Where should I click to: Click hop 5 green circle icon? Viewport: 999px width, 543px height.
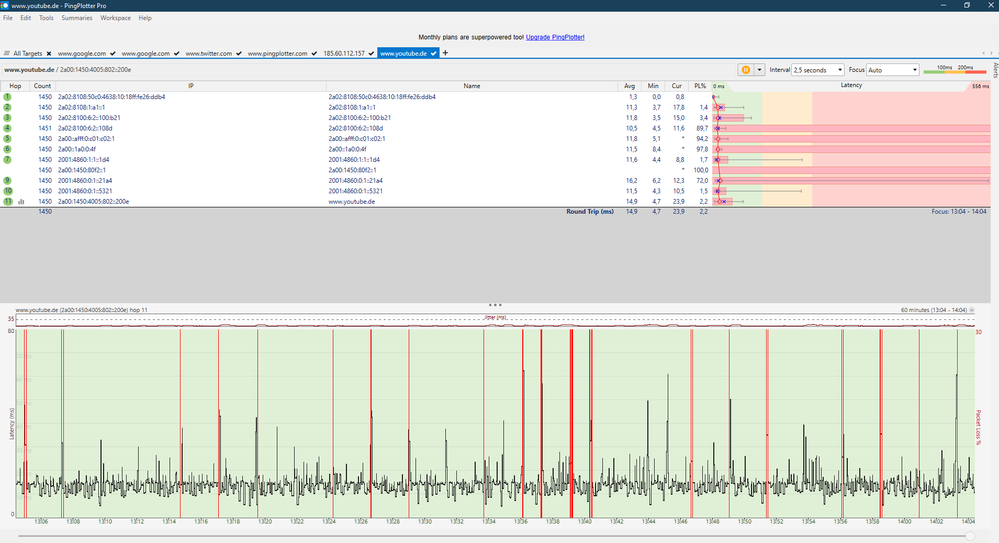(x=8, y=138)
